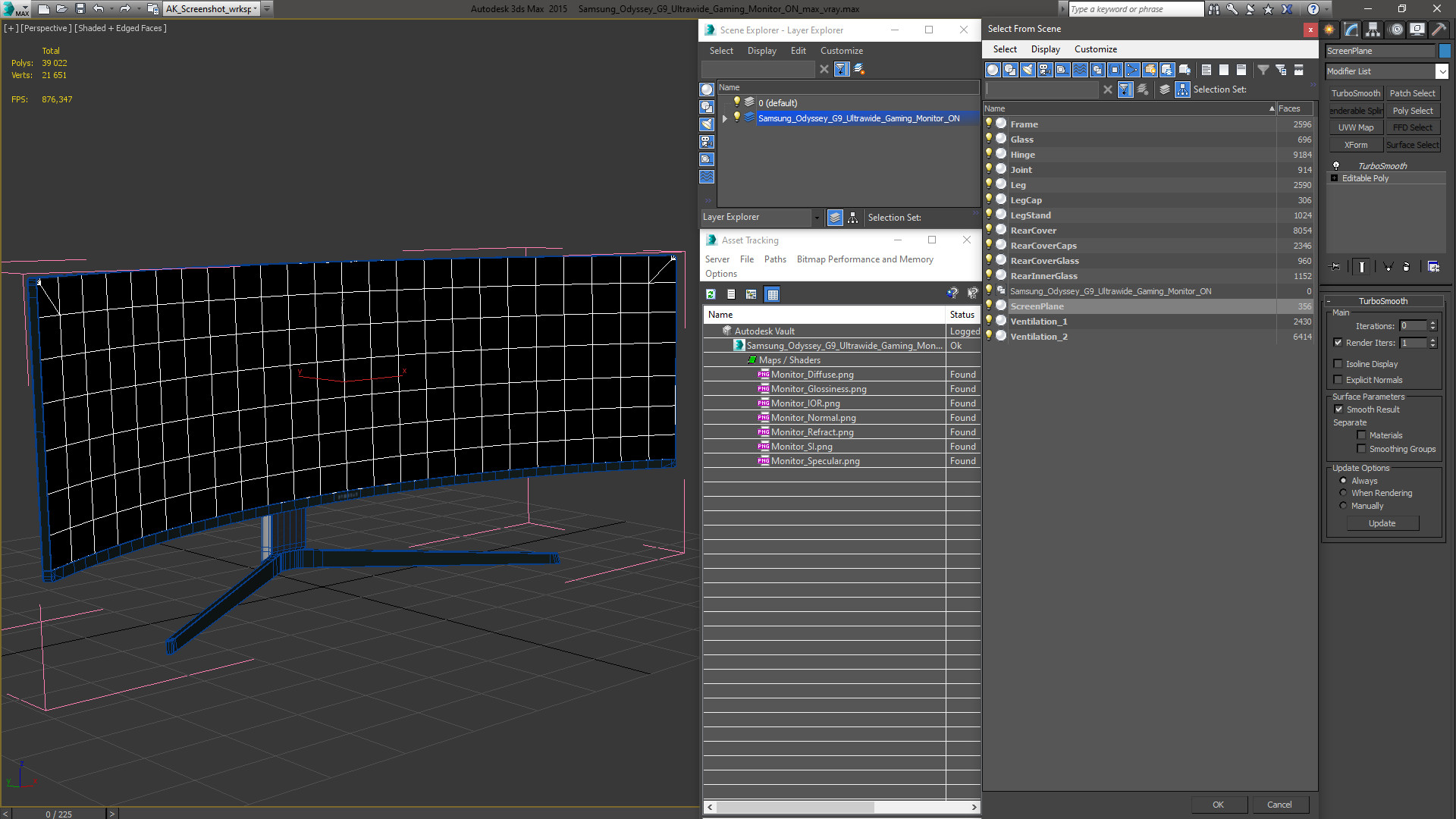Image resolution: width=1456 pixels, height=819 pixels.
Task: Click the Poly Select modifier button
Action: (x=1413, y=111)
